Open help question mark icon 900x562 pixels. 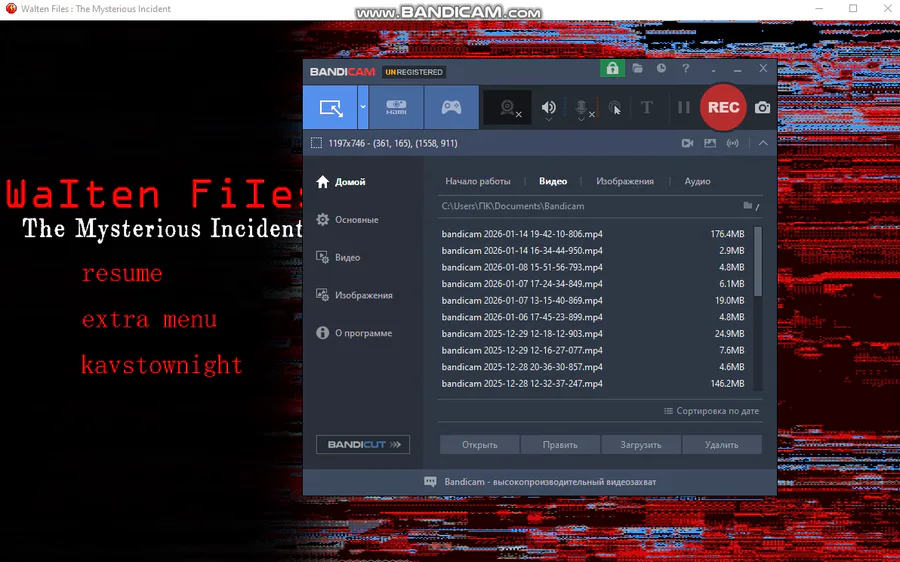[685, 68]
